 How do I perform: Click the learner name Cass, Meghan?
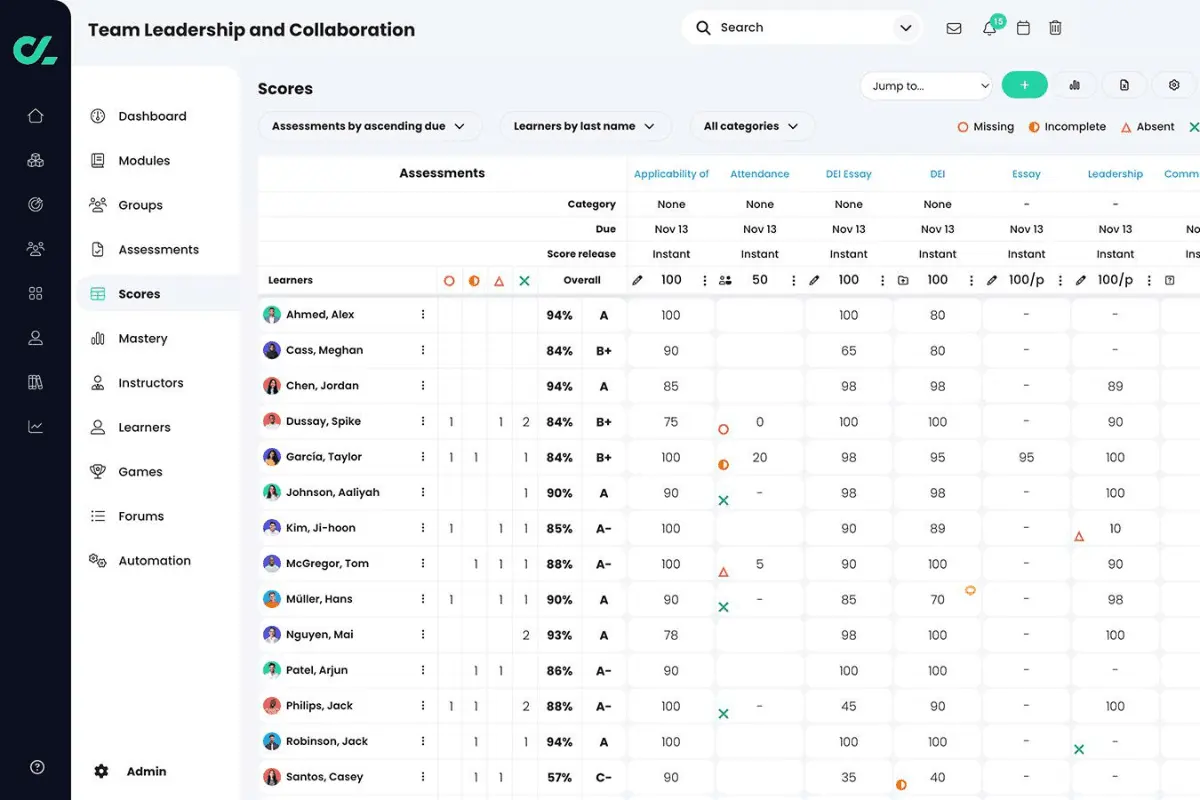click(x=324, y=350)
